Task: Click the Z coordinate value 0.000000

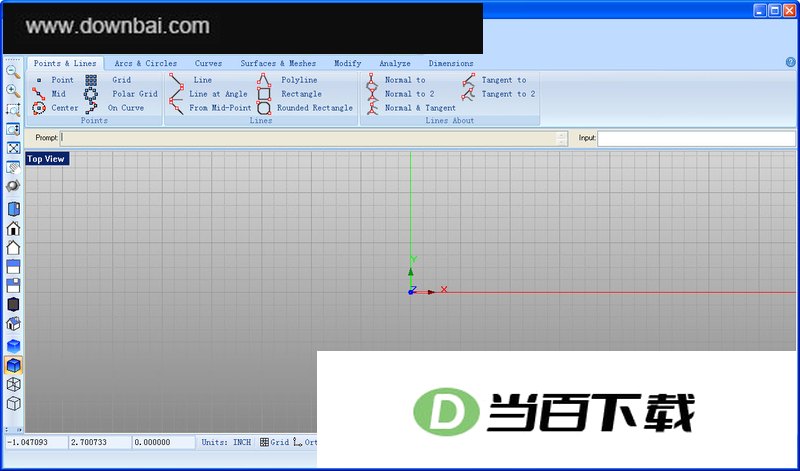Action: tap(163, 442)
